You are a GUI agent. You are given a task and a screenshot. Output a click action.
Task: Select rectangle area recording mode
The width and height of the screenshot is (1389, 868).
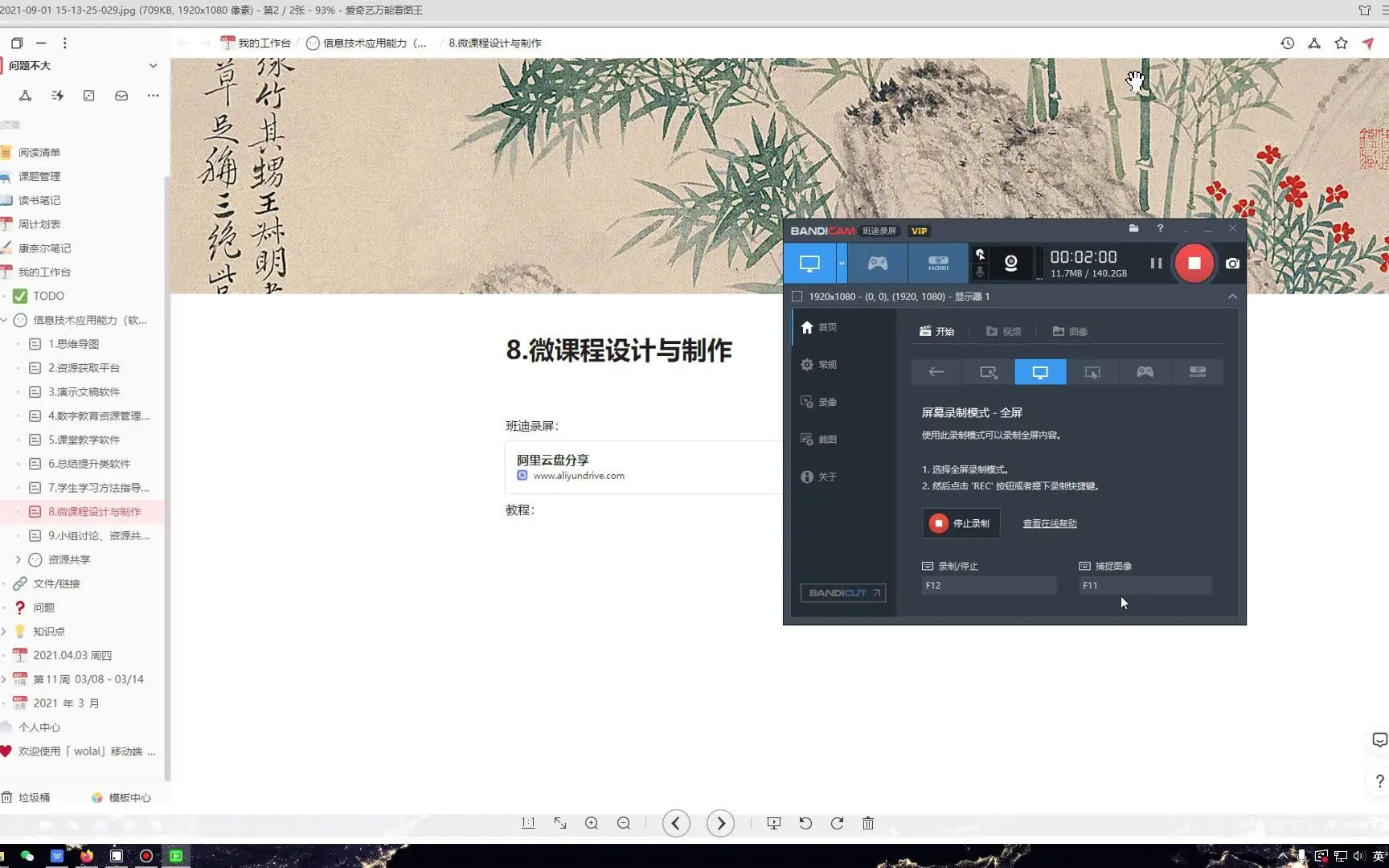989,372
